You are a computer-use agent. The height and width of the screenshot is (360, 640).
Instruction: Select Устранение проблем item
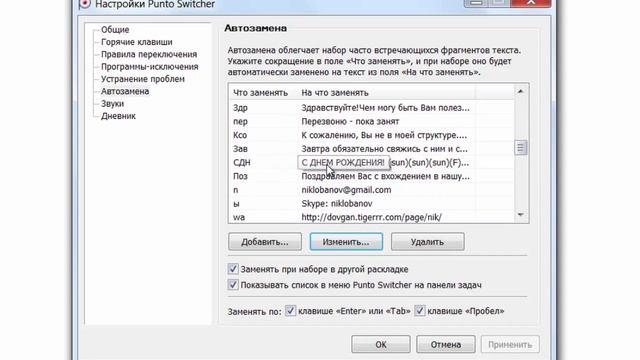click(143, 79)
